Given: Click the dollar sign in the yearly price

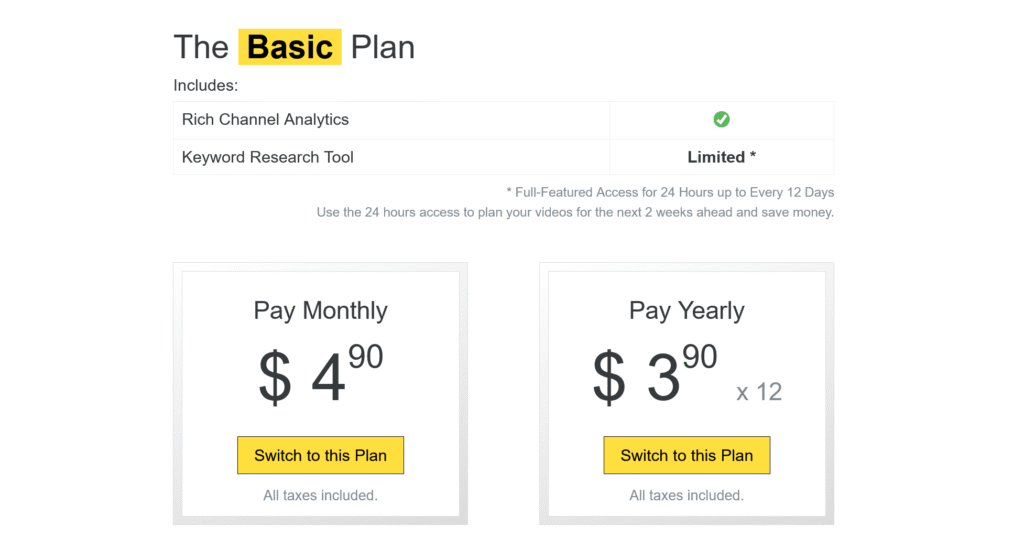Looking at the screenshot, I should (x=608, y=378).
